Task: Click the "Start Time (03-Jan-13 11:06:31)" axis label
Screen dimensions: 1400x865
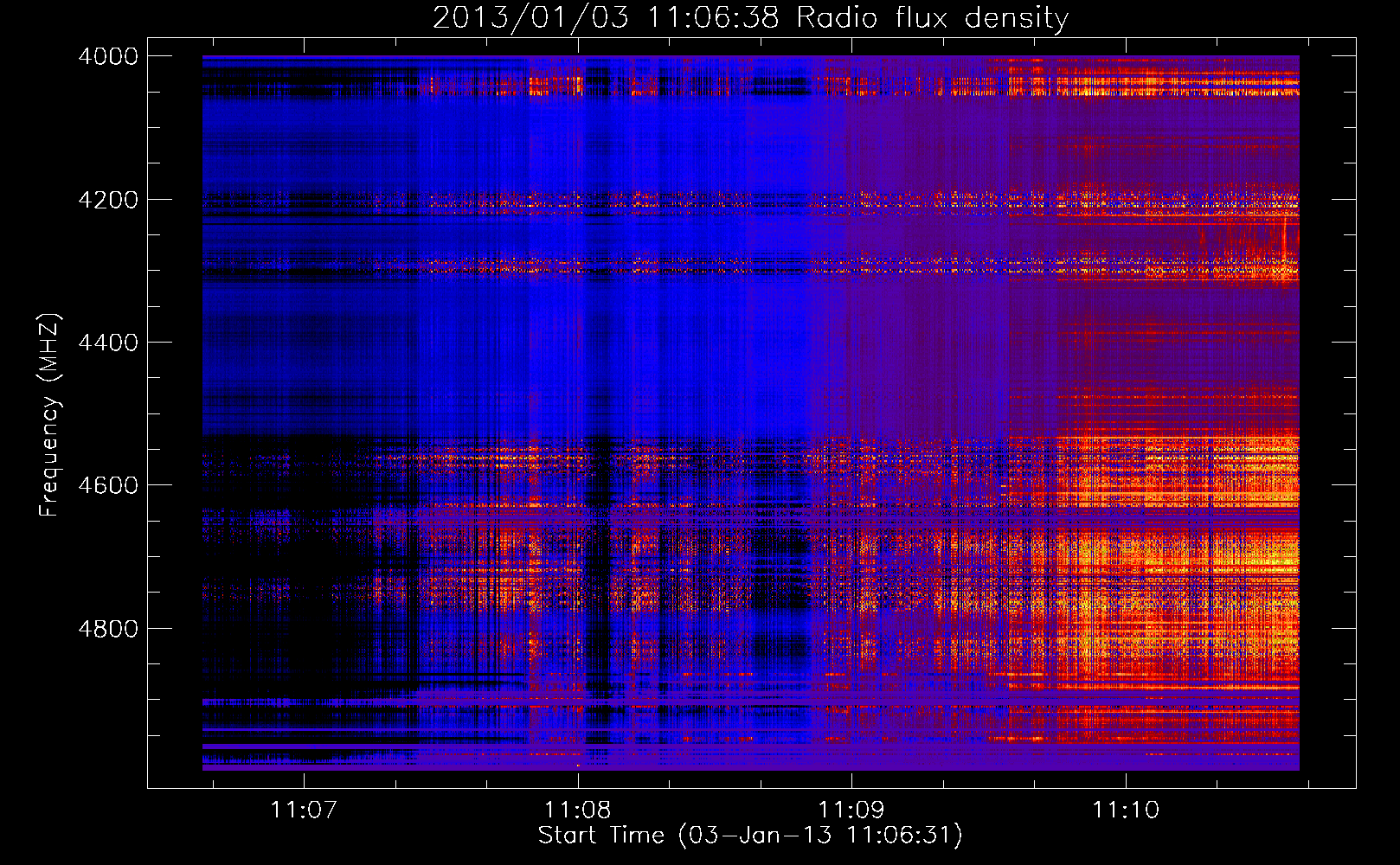Action: pos(750,836)
